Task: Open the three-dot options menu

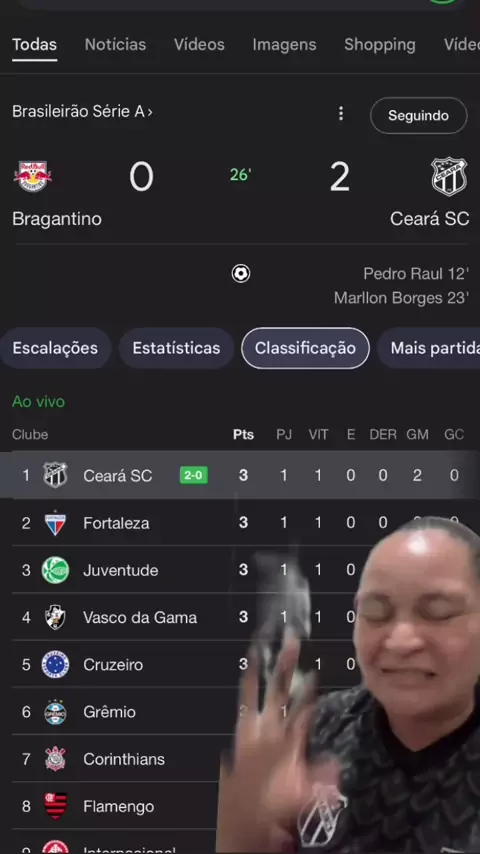Action: [341, 114]
